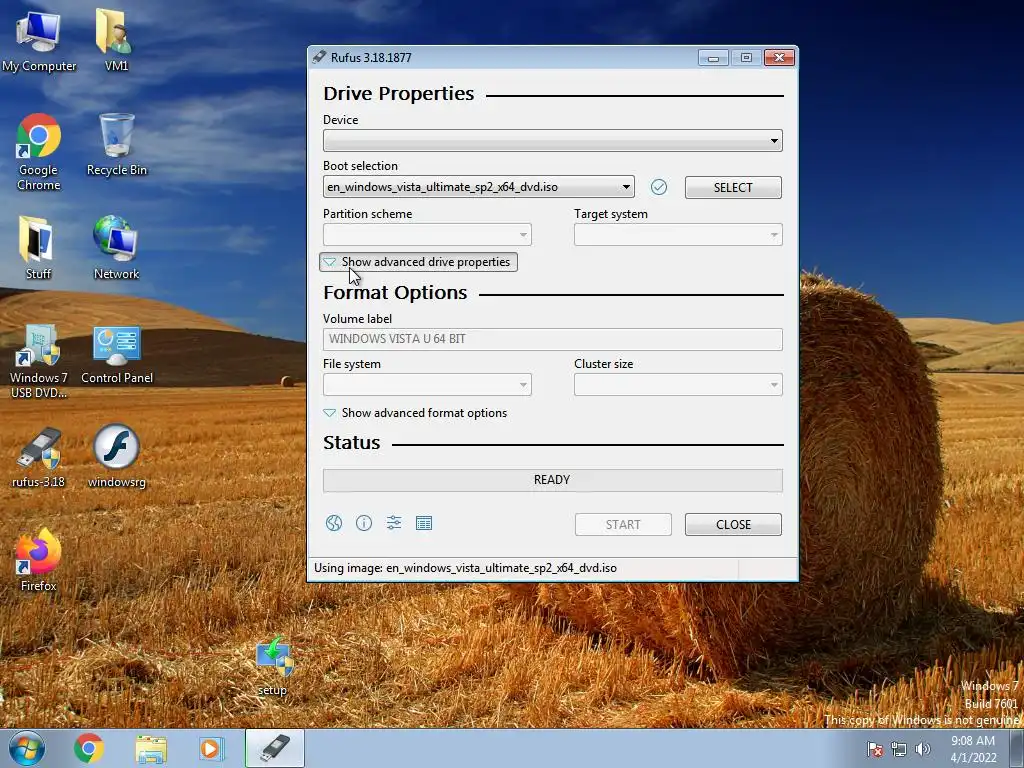Viewport: 1024px width, 768px height.
Task: Open the Rufus language globe icon
Action: tap(334, 523)
